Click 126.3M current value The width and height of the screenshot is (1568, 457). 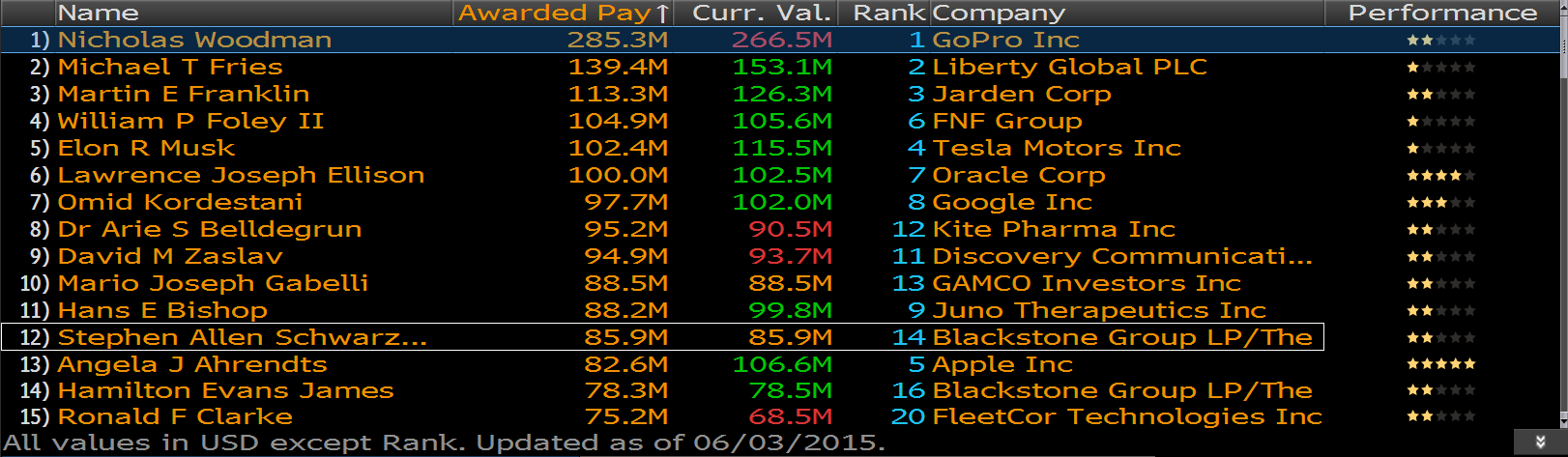782,94
